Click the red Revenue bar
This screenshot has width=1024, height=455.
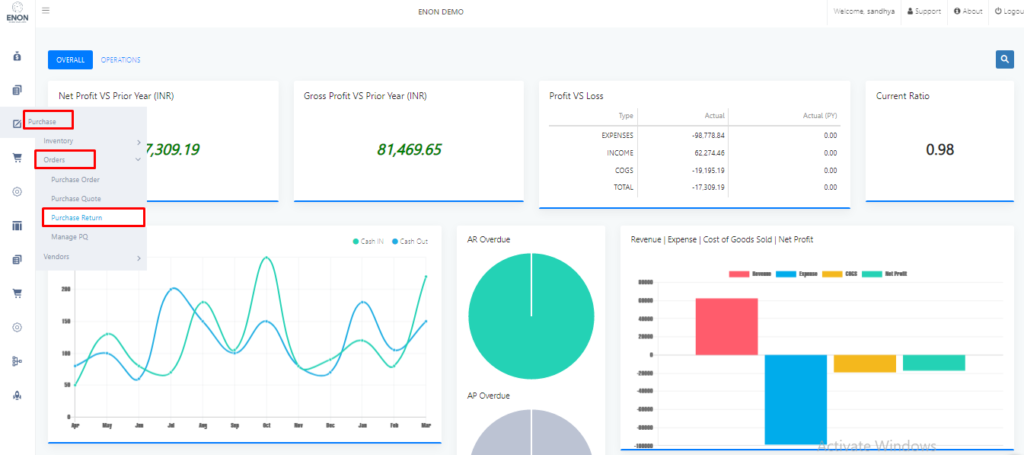point(726,326)
